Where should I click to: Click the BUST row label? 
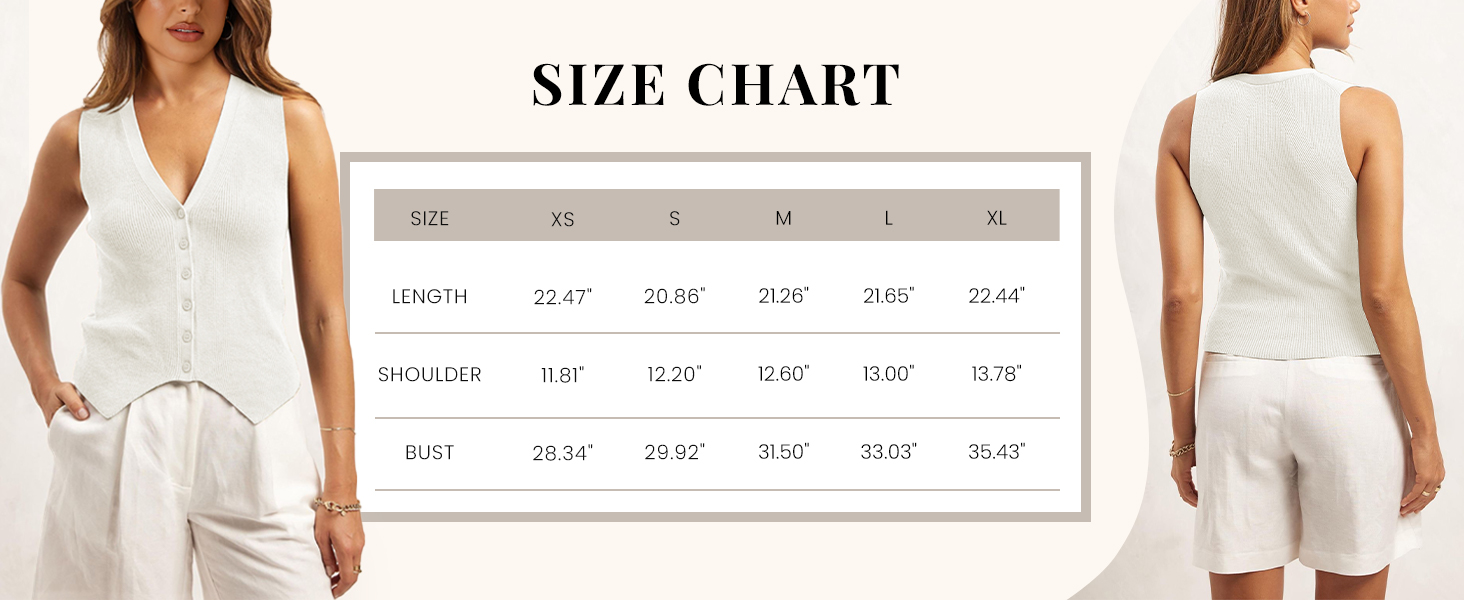point(430,453)
